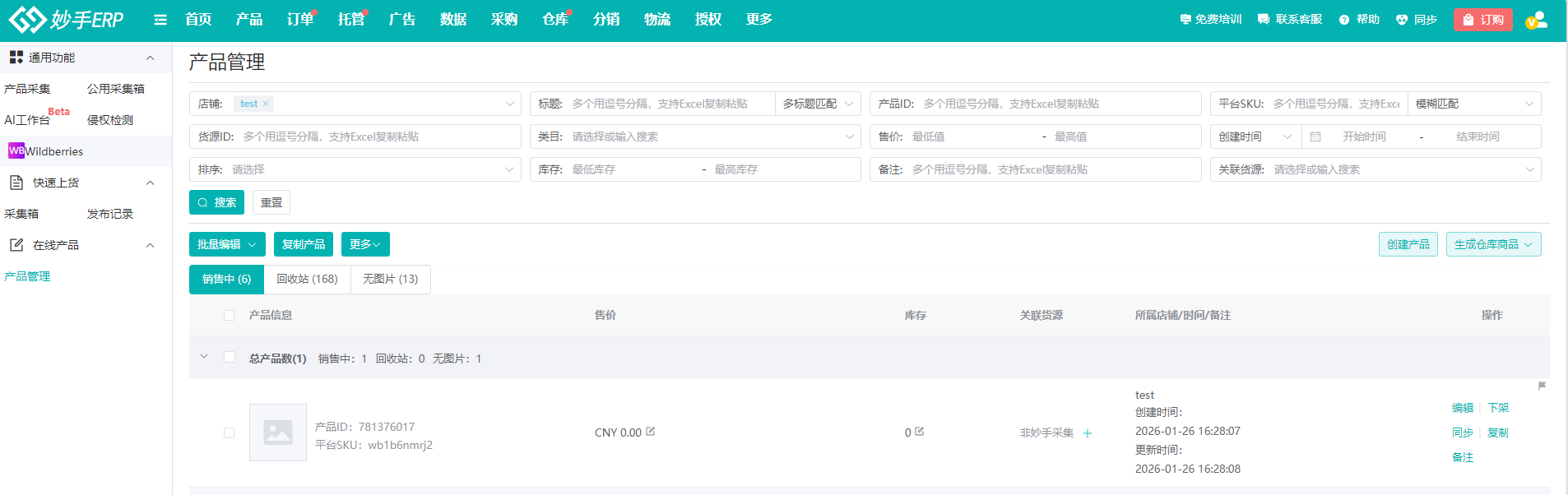1568x495 pixels.
Task: Collapse the 总产品数 group row
Action: [x=204, y=357]
